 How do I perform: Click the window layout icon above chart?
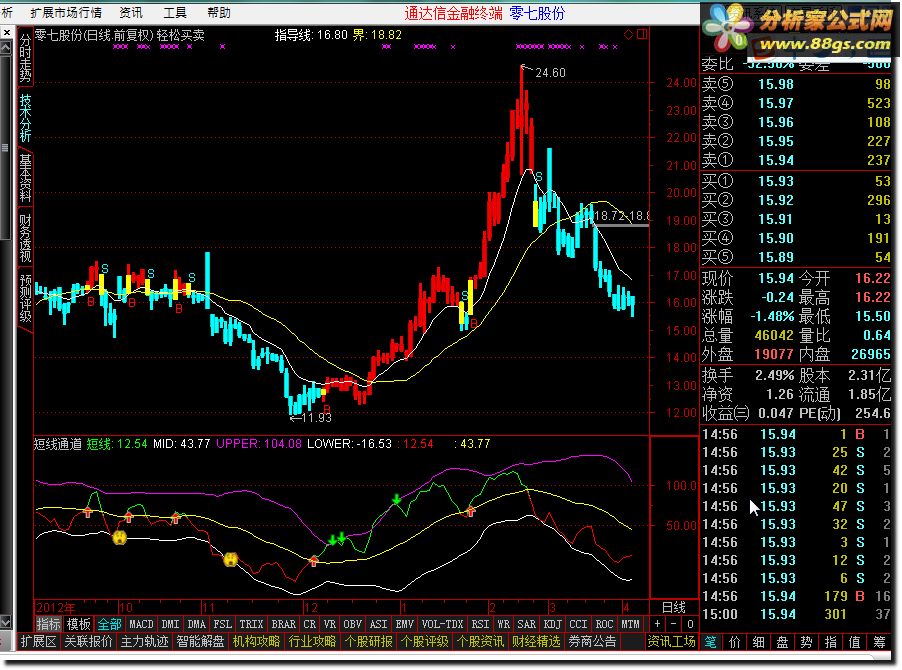(x=642, y=35)
